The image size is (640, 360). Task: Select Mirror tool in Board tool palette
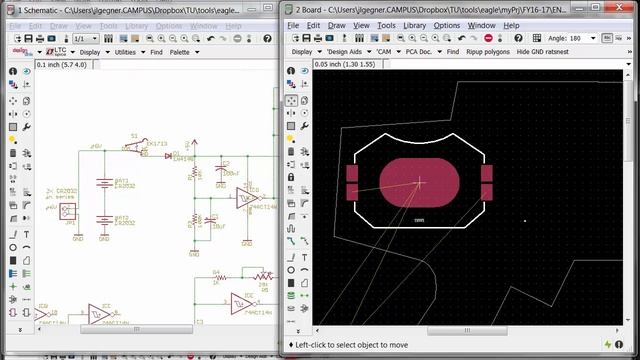291,113
